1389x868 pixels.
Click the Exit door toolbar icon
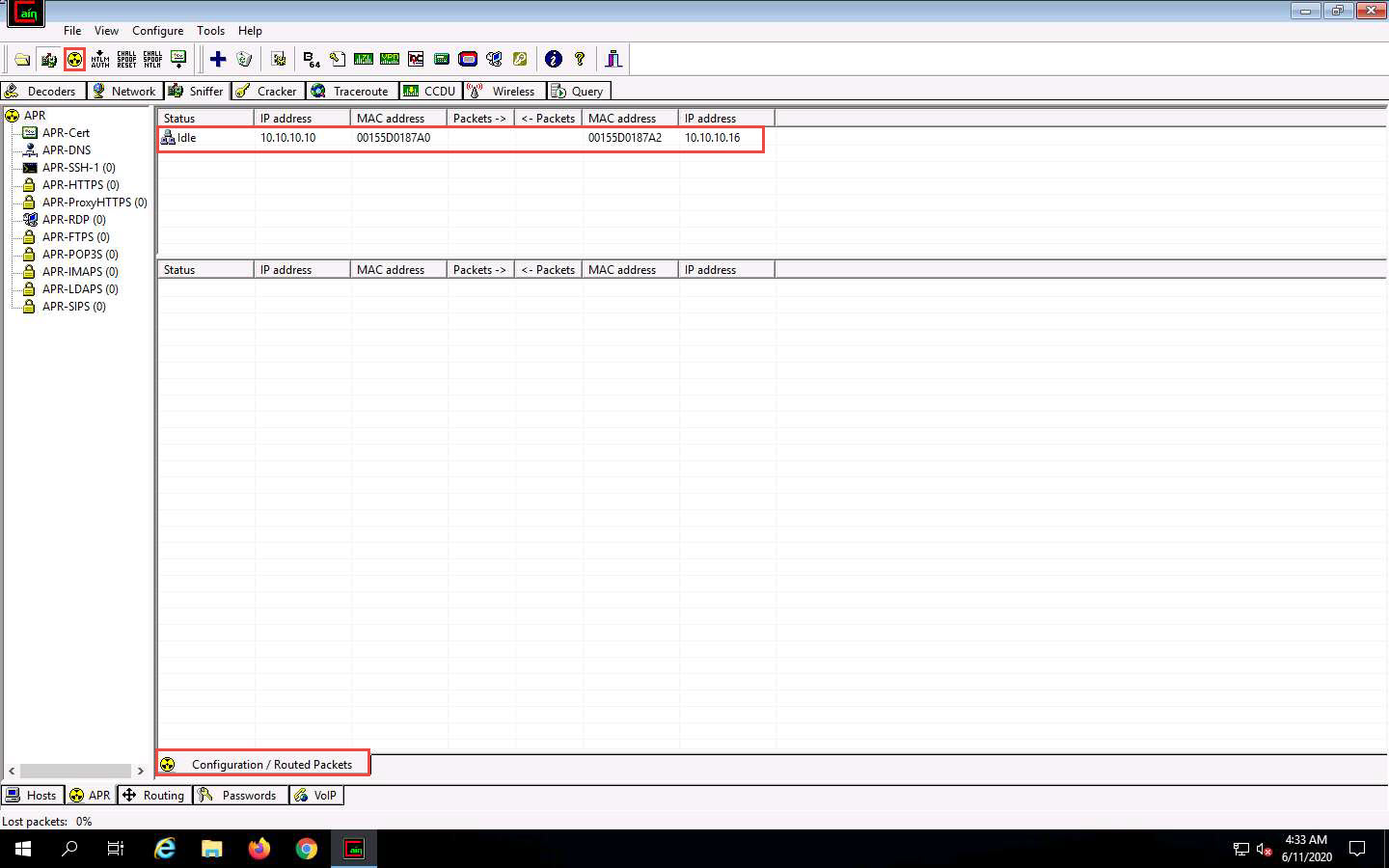[x=613, y=60]
